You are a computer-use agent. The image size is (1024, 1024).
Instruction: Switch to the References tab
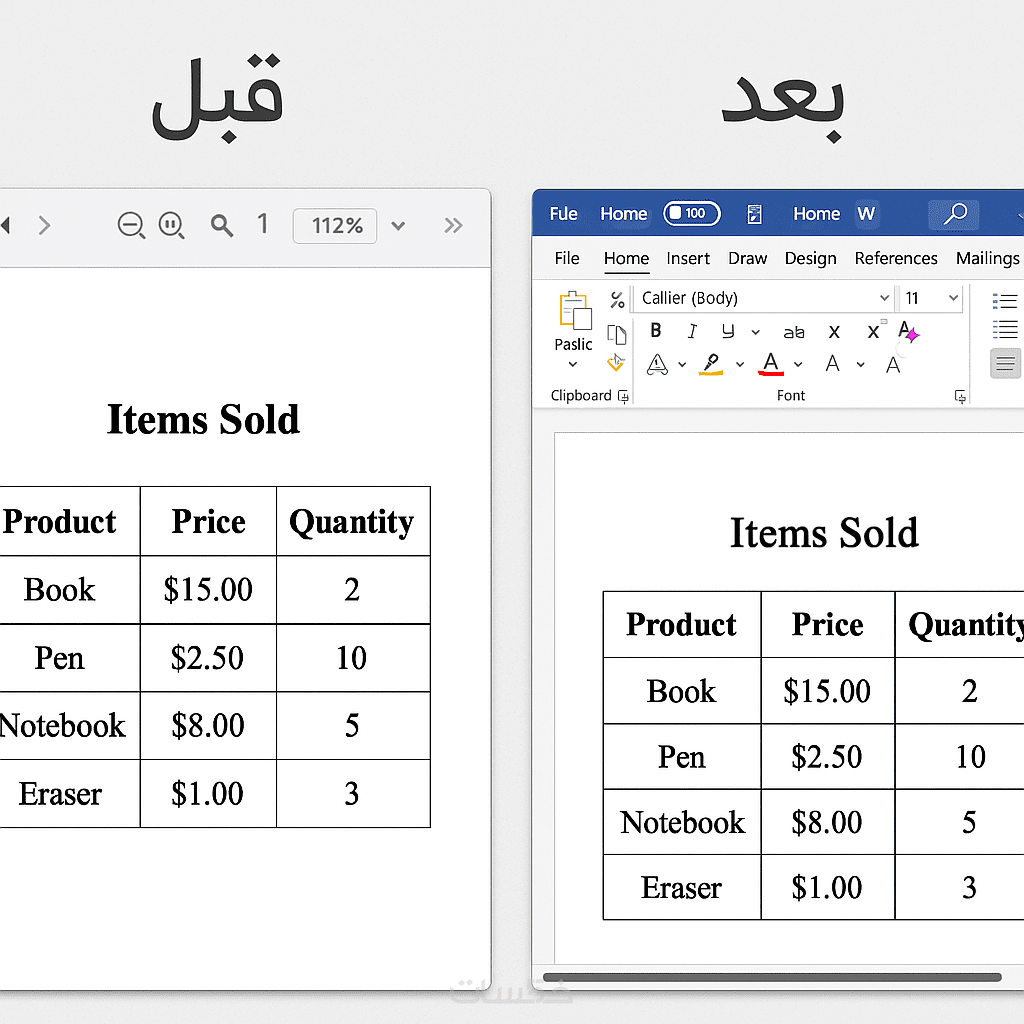896,258
